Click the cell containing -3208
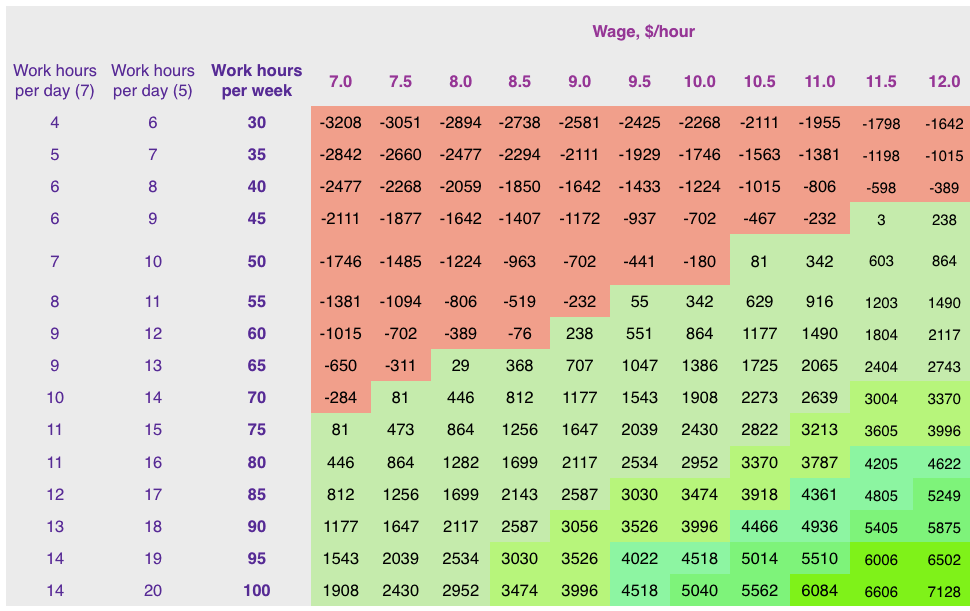970x611 pixels. 339,123
